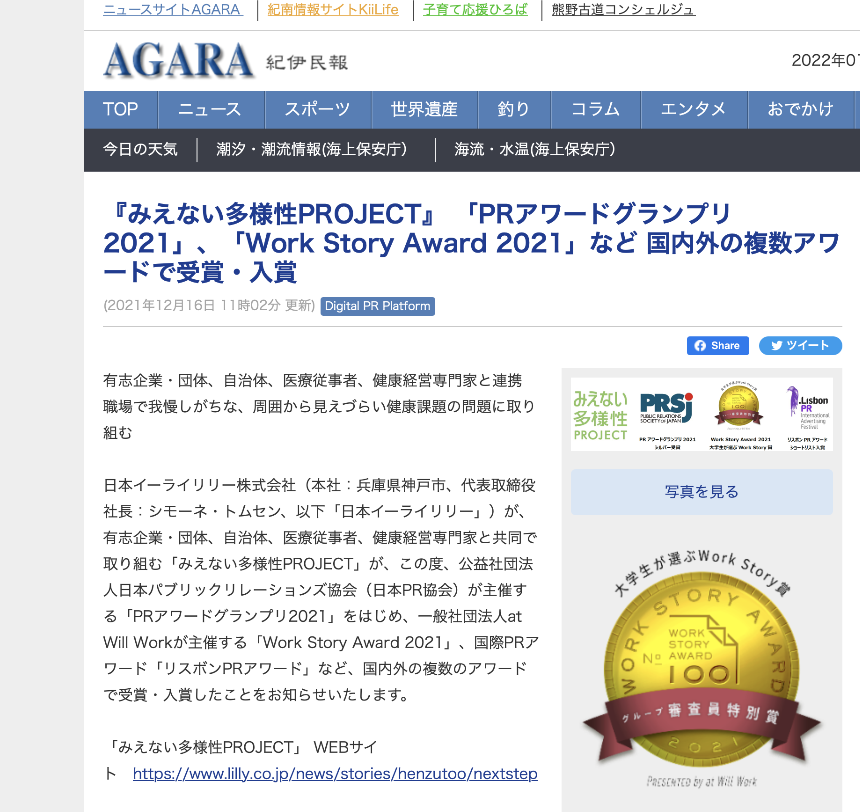Click the article headline みえない多様性PROJECT
The image size is (860, 812).
[x=472, y=243]
